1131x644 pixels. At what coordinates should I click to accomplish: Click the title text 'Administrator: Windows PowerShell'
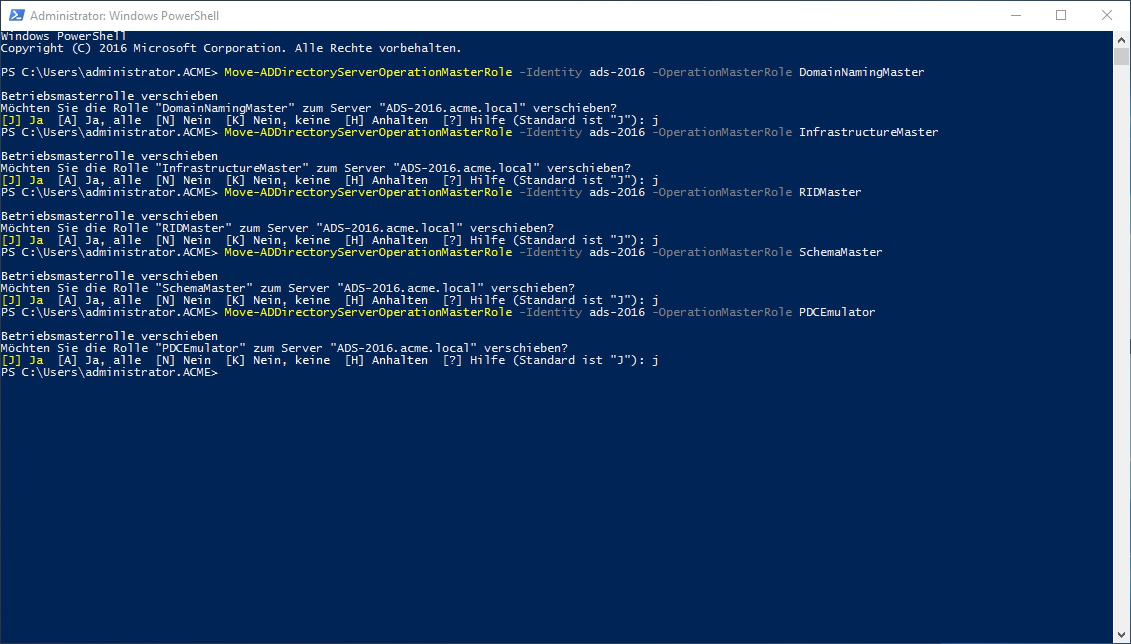click(124, 16)
